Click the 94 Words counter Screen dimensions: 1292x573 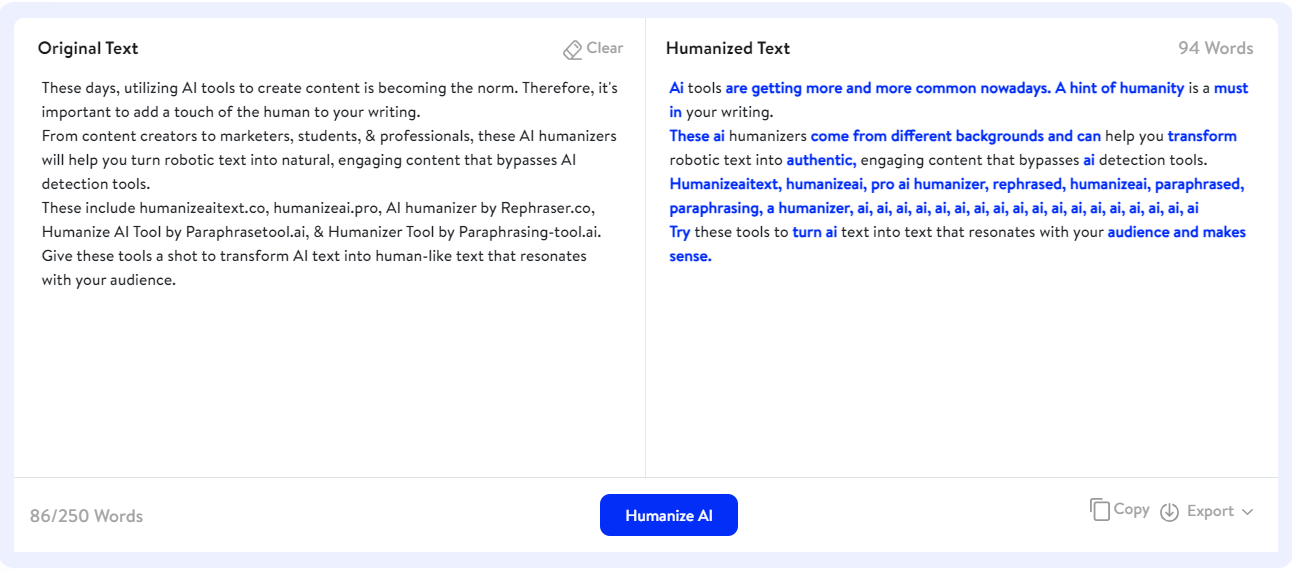click(x=1215, y=48)
